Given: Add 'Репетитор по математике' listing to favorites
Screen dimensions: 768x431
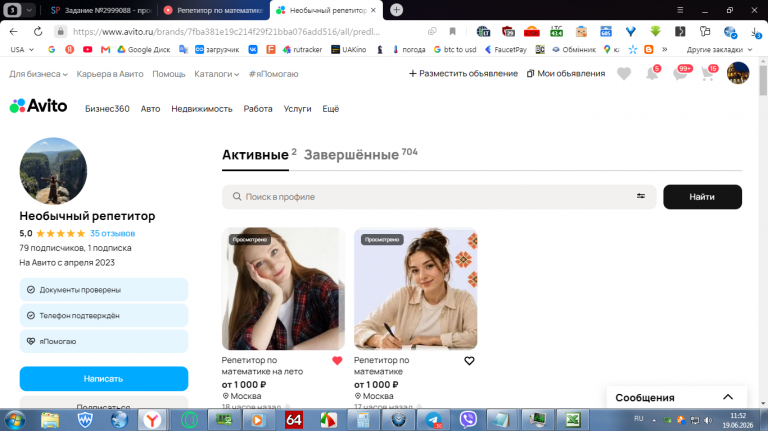Looking at the screenshot, I should pos(469,361).
